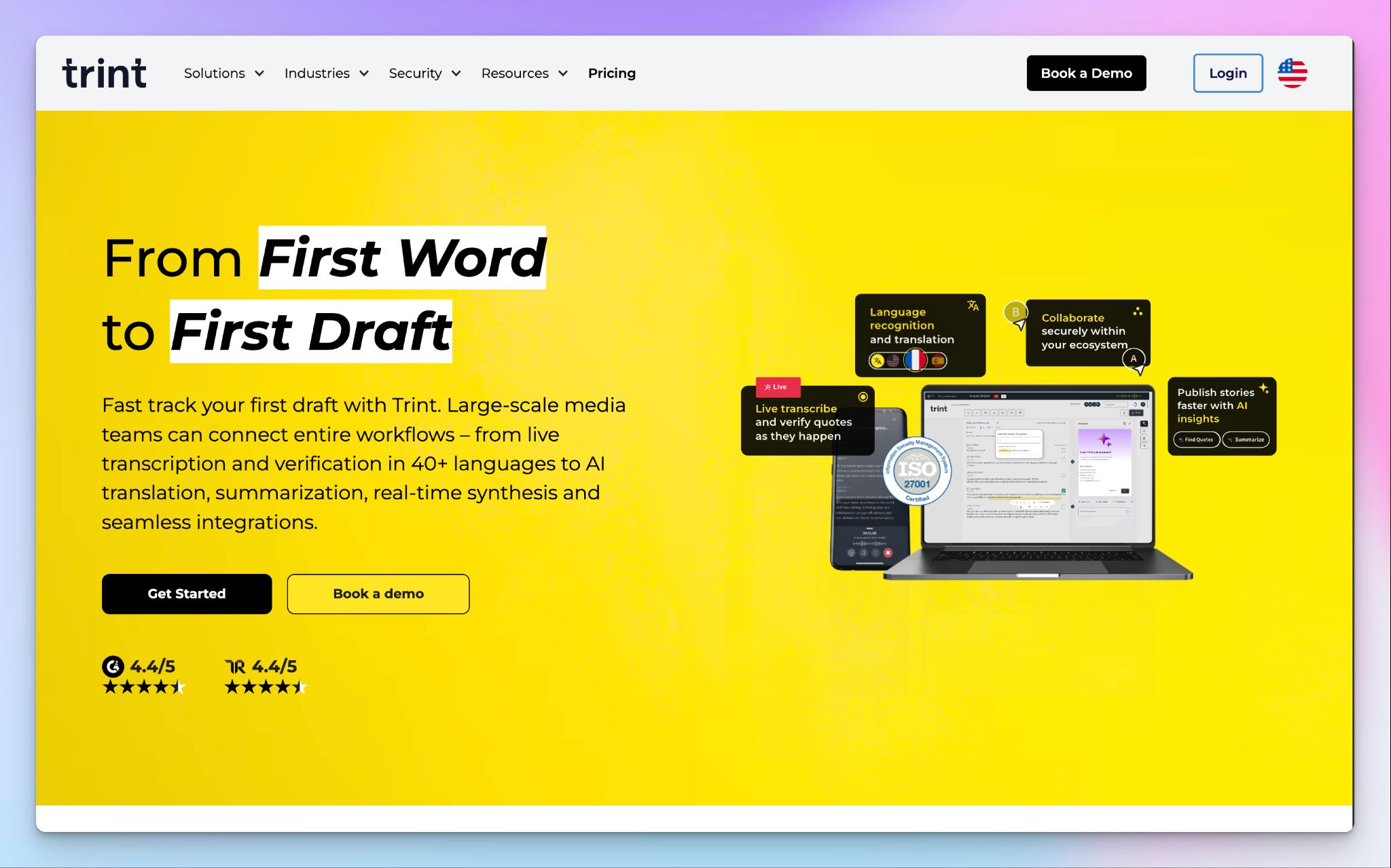The height and width of the screenshot is (868, 1391).
Task: Click the Security chevron arrow
Action: [x=456, y=73]
